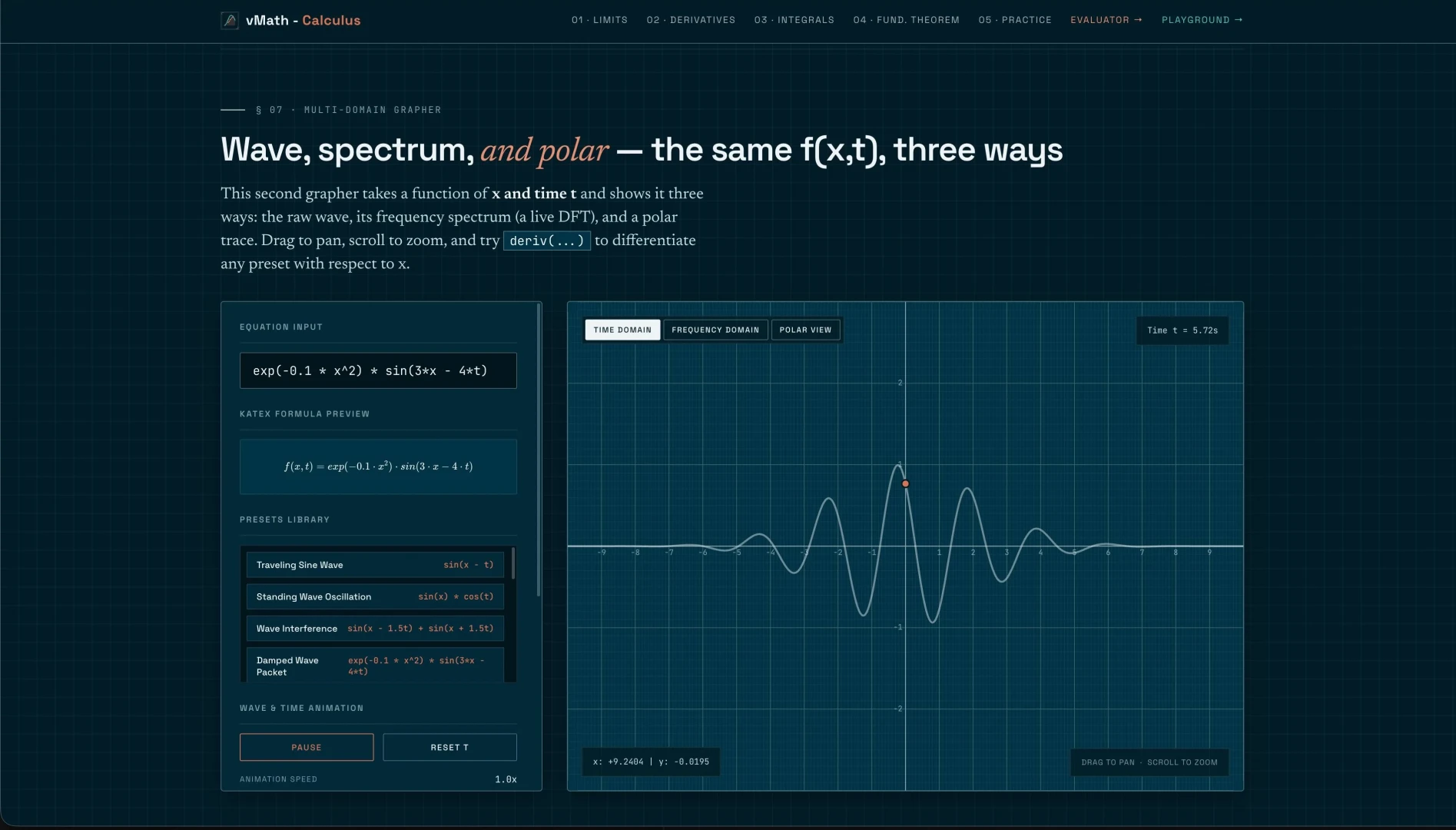Viewport: 1456px width, 830px height.
Task: Jump to 05 · Practice section
Action: click(x=1014, y=20)
